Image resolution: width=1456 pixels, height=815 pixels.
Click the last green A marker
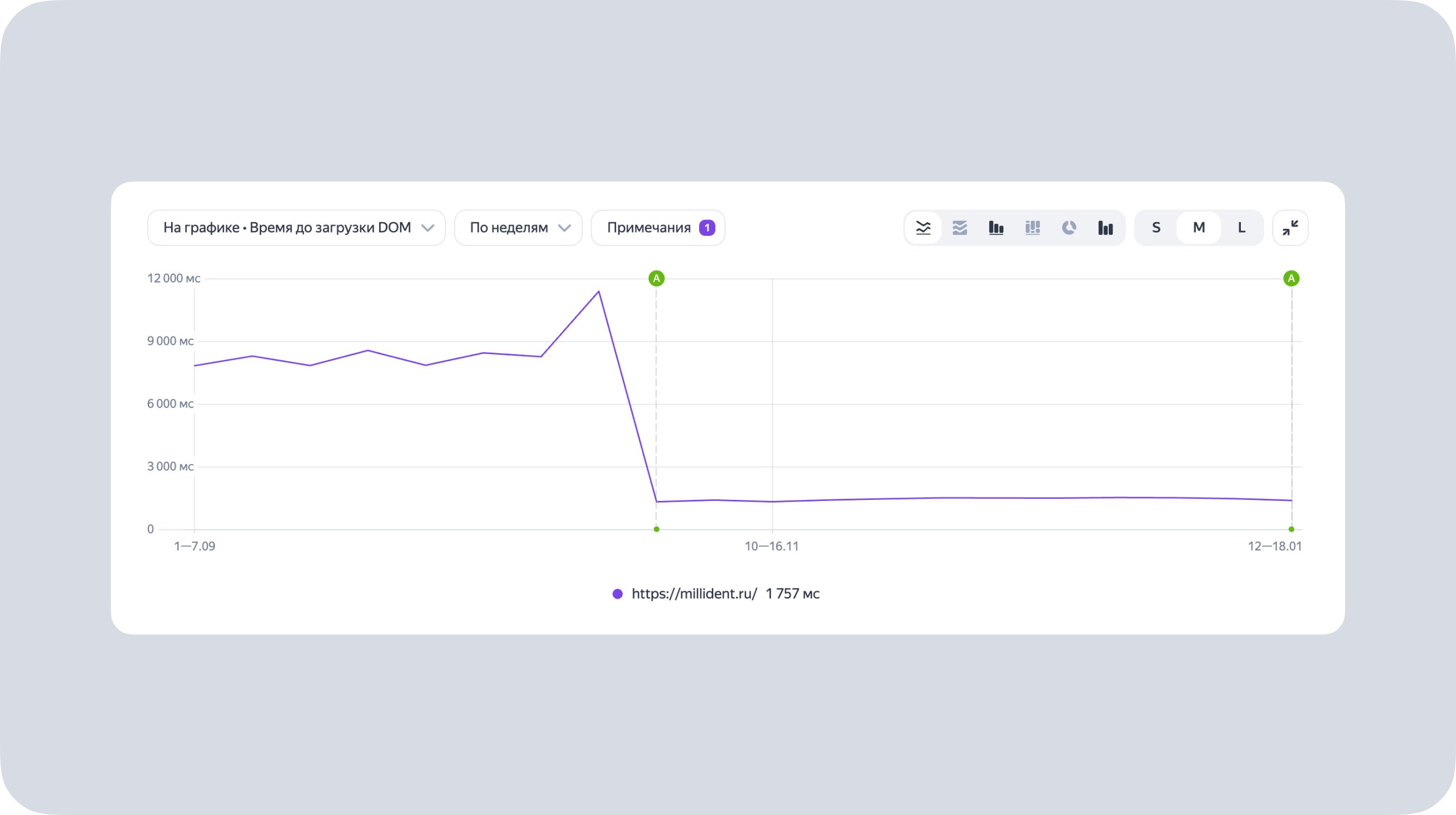click(x=1291, y=278)
